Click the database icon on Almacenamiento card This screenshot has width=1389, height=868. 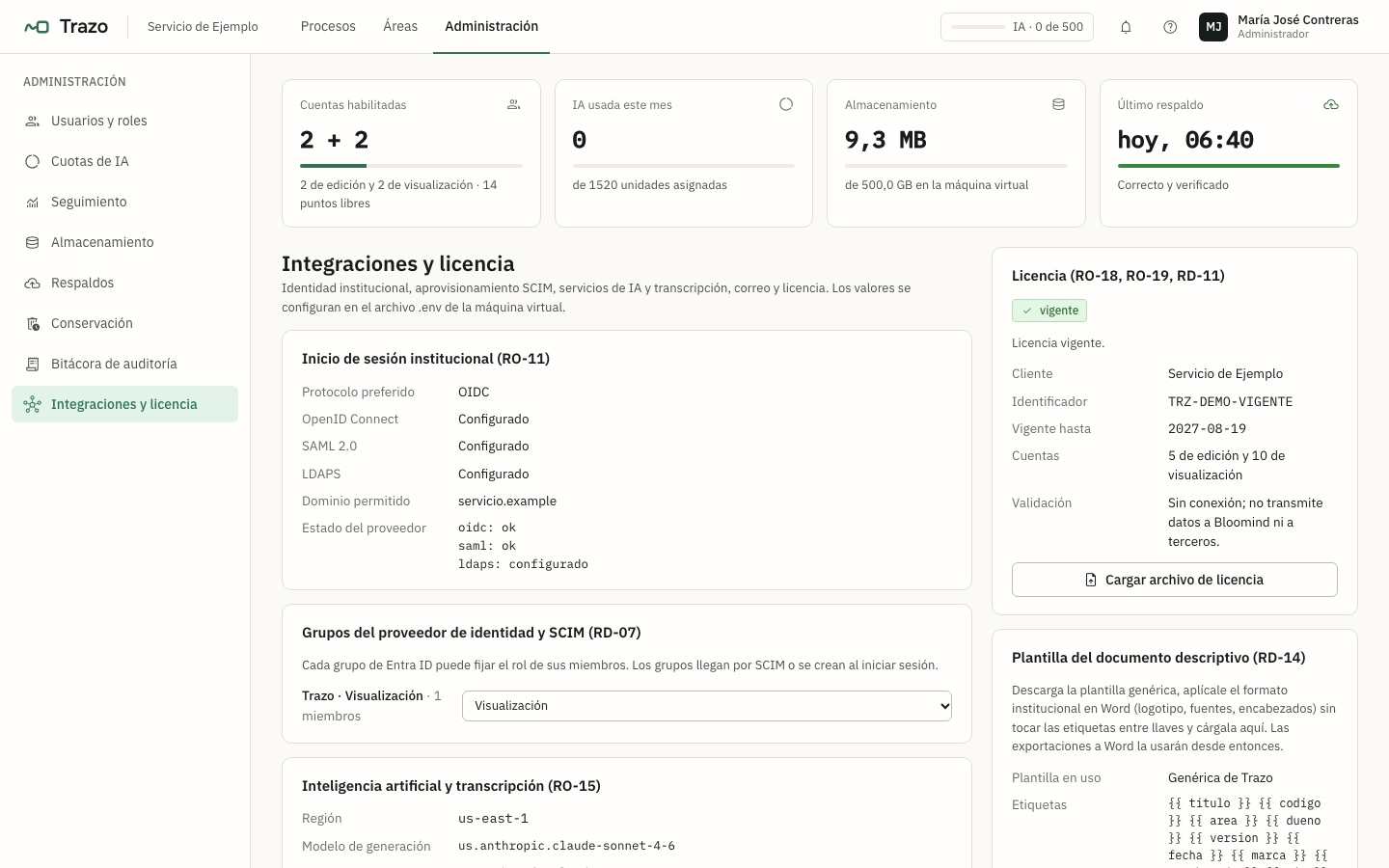click(x=1058, y=104)
